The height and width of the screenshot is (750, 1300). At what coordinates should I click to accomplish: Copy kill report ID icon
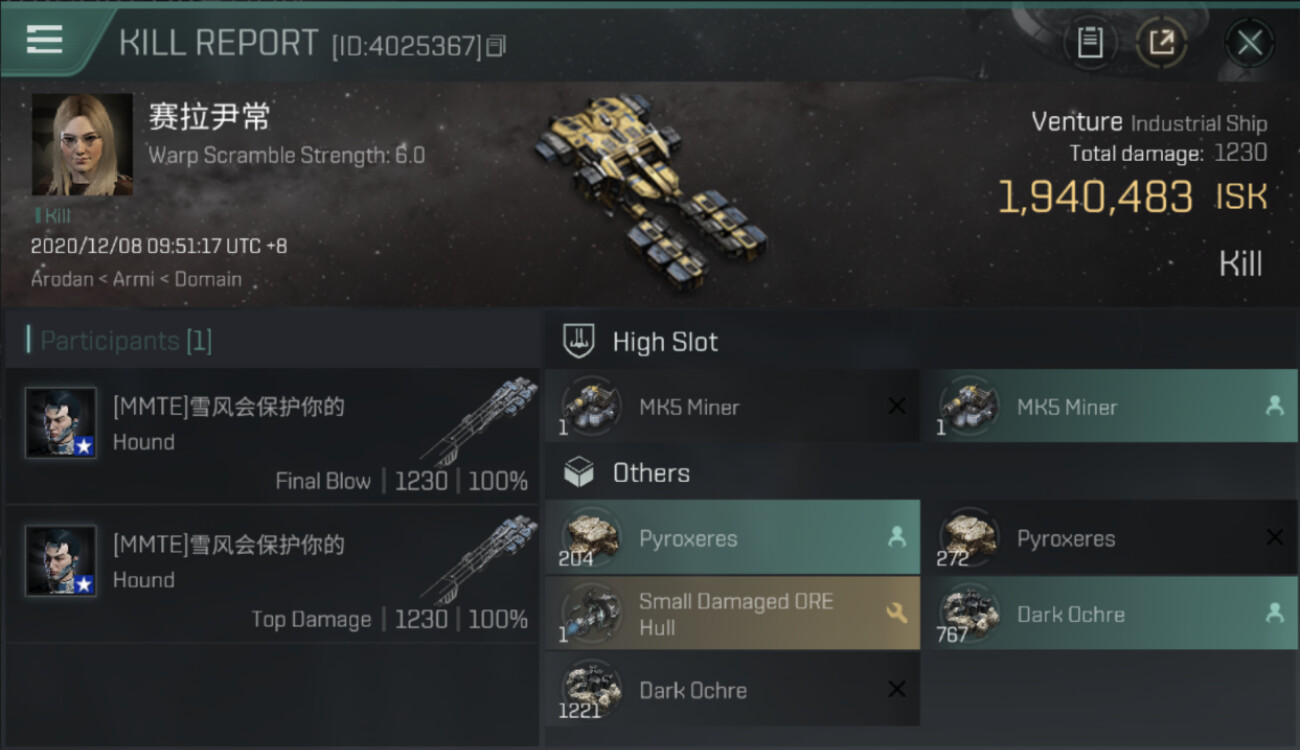point(497,45)
